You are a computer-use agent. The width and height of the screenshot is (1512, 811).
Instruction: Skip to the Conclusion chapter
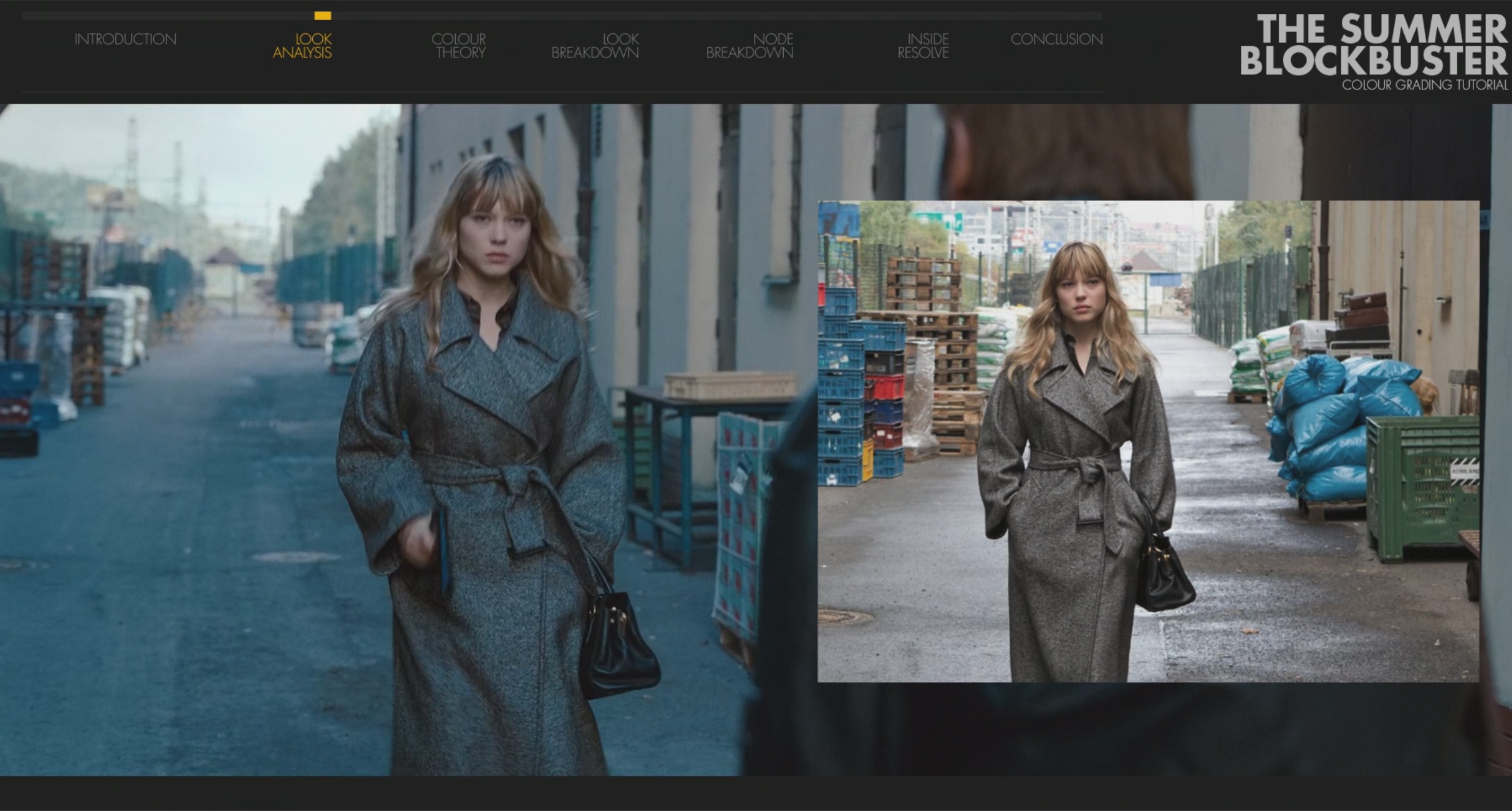click(x=1056, y=39)
